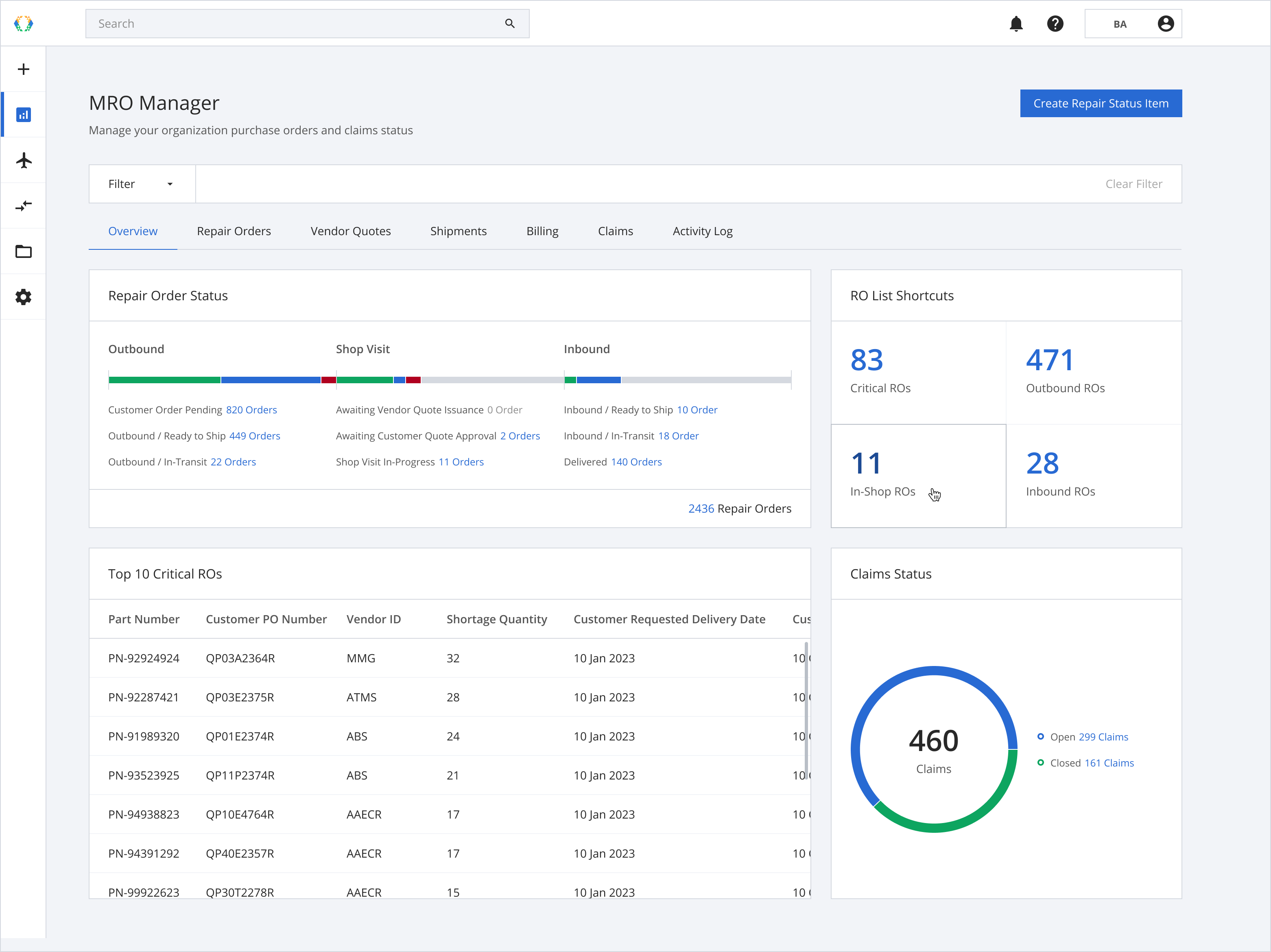This screenshot has height=952, width=1271.
Task: Sort by Shortage Quantity column header
Action: [496, 619]
